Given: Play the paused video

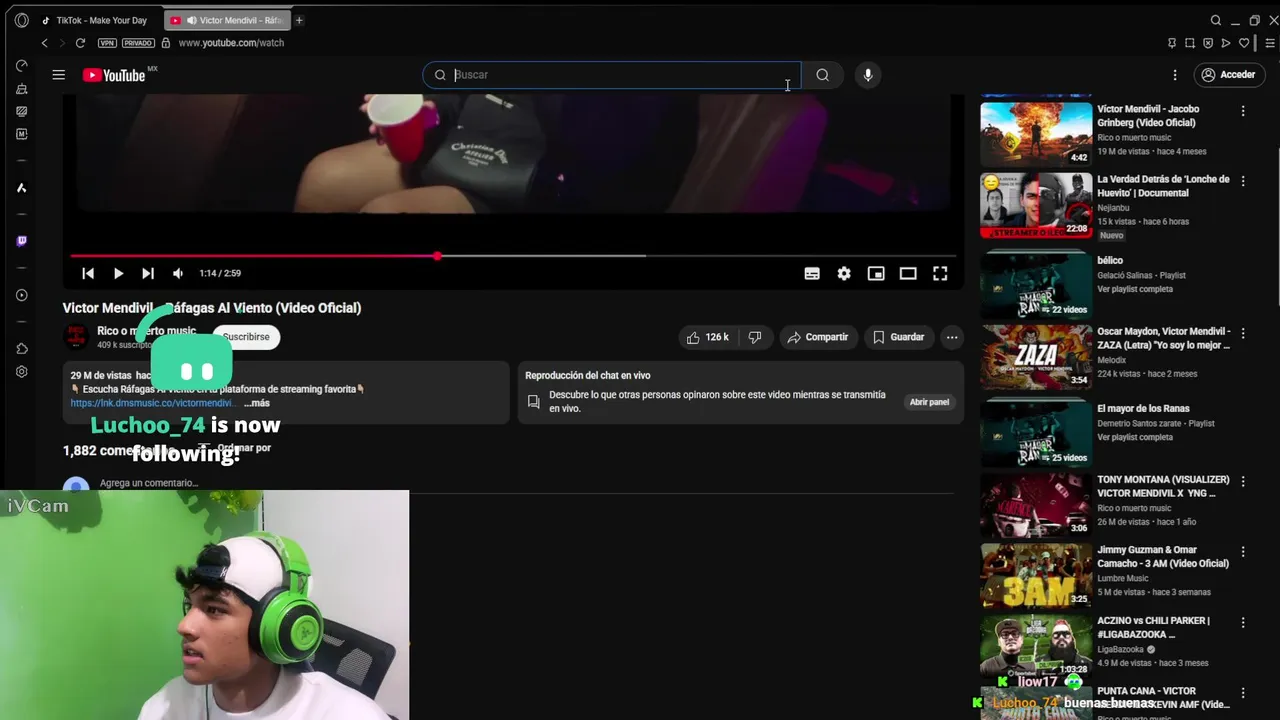Looking at the screenshot, I should pyautogui.click(x=118, y=273).
